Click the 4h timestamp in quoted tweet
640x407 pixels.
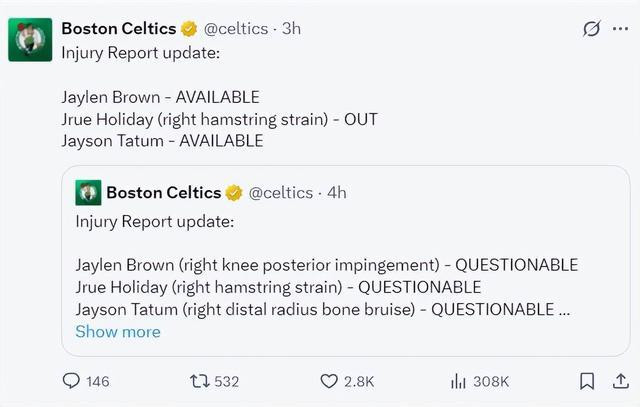337,193
